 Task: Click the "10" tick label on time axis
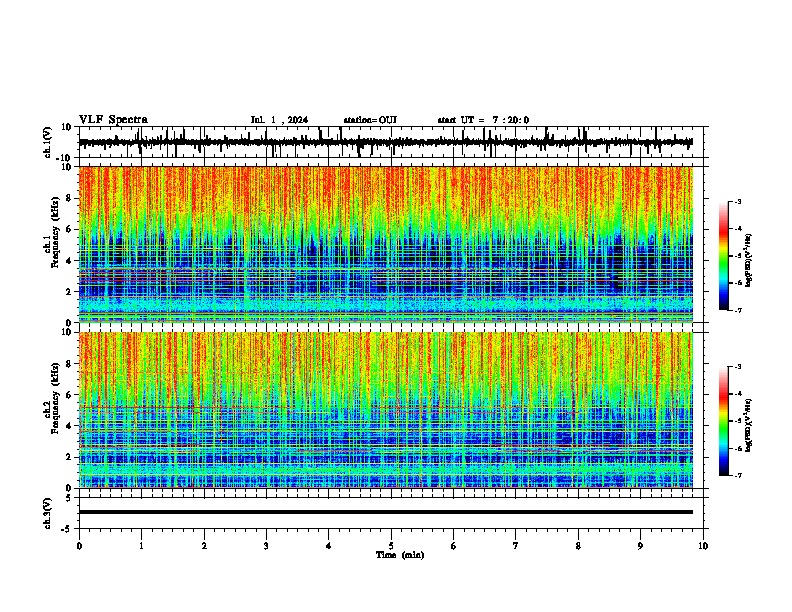[703, 546]
